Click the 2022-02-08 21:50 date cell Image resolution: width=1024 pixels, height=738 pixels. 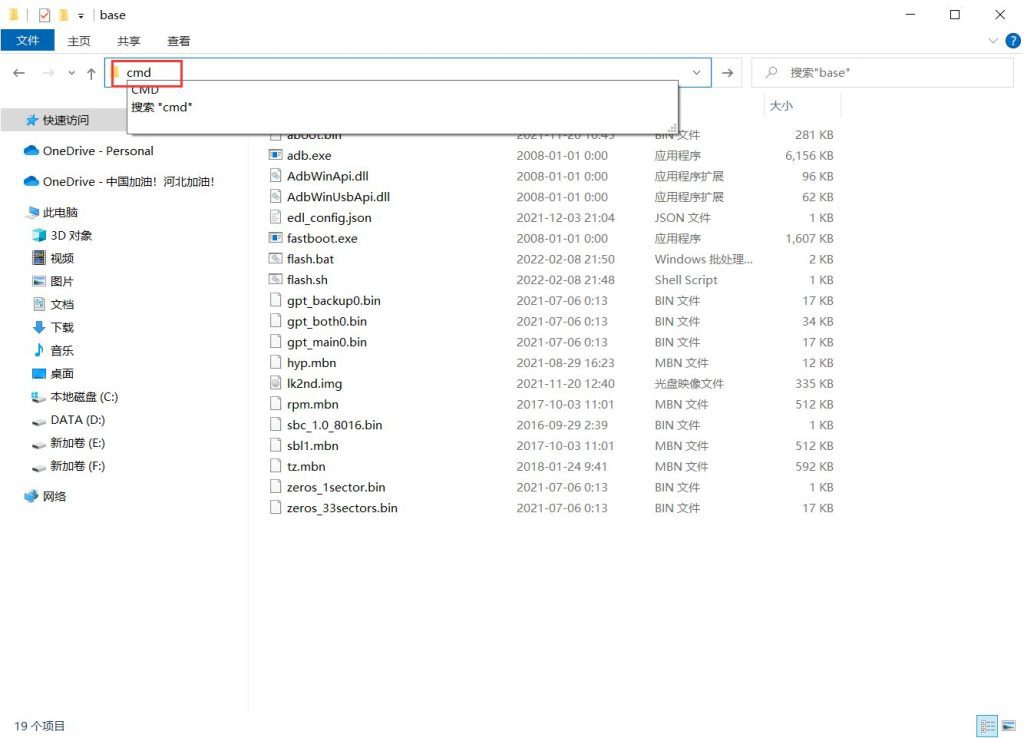tap(565, 259)
